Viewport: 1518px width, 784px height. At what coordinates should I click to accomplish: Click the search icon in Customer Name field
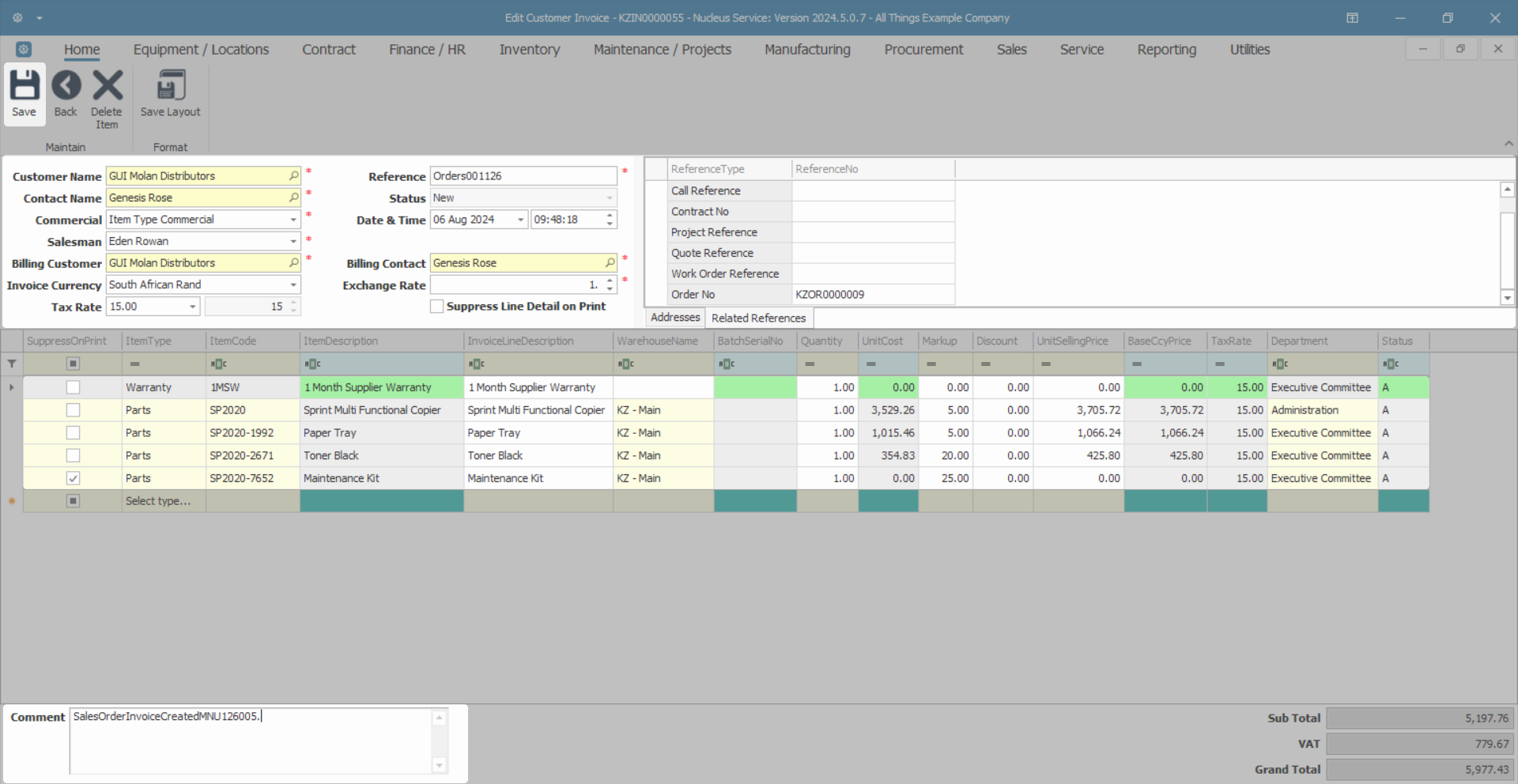click(x=293, y=176)
